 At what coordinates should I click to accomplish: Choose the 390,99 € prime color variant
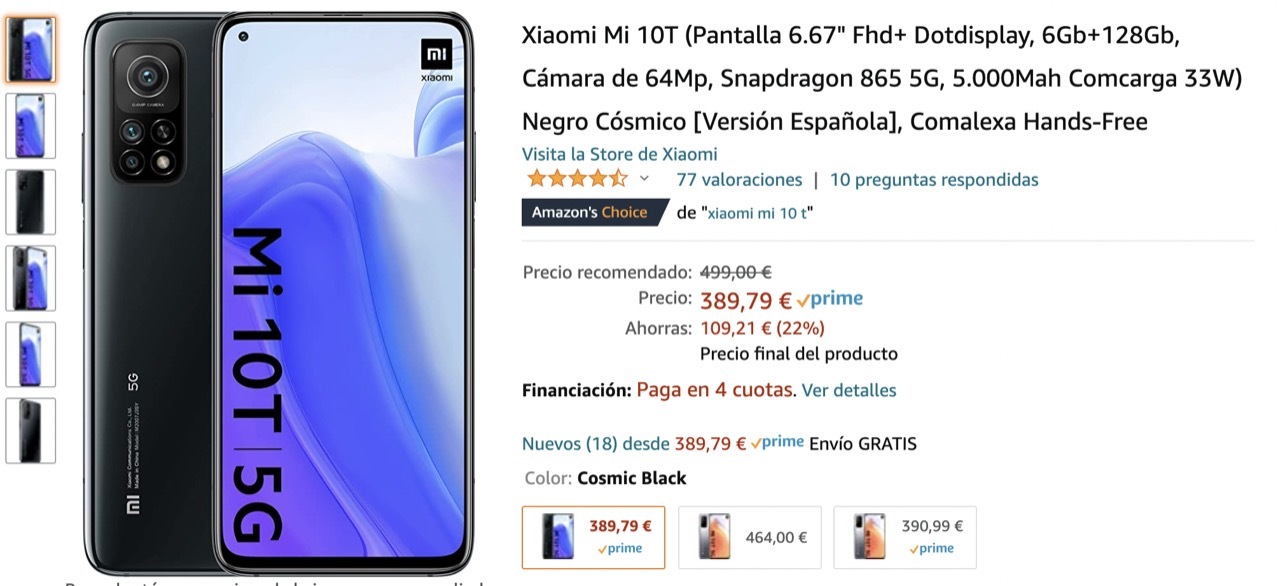pos(905,537)
